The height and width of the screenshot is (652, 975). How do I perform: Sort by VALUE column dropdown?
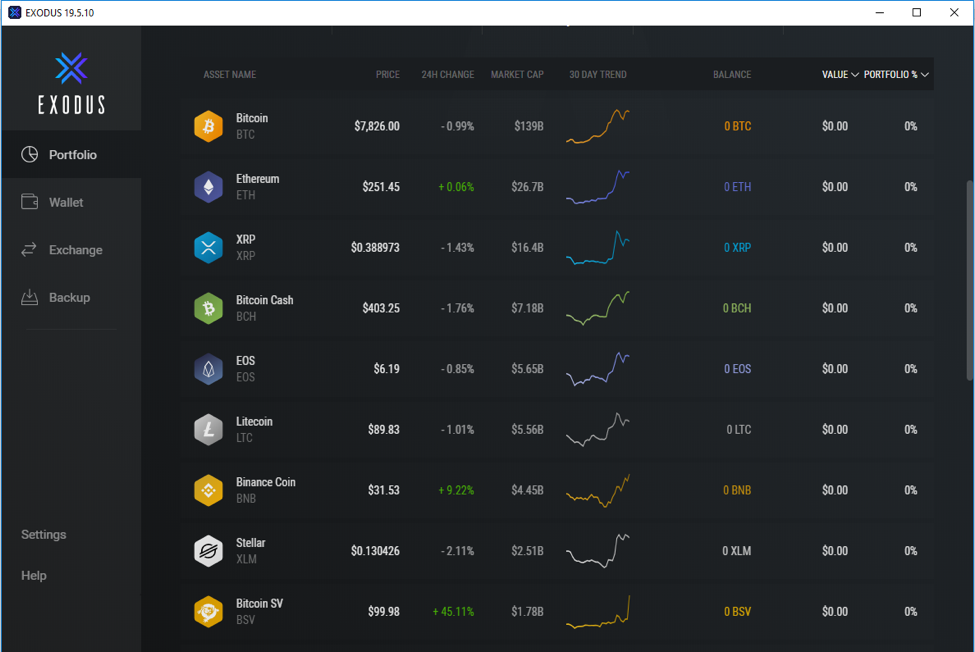[x=840, y=75]
